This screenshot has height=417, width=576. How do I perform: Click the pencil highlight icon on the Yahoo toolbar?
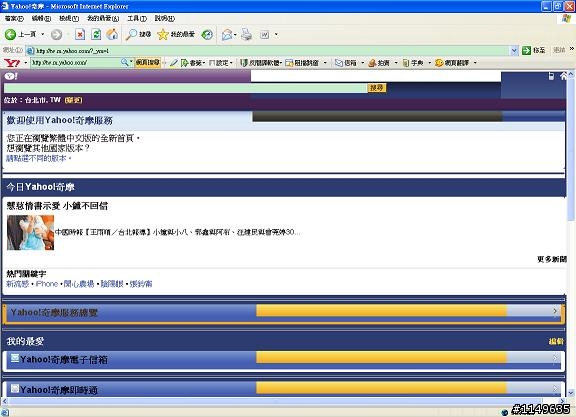pyautogui.click(x=174, y=63)
